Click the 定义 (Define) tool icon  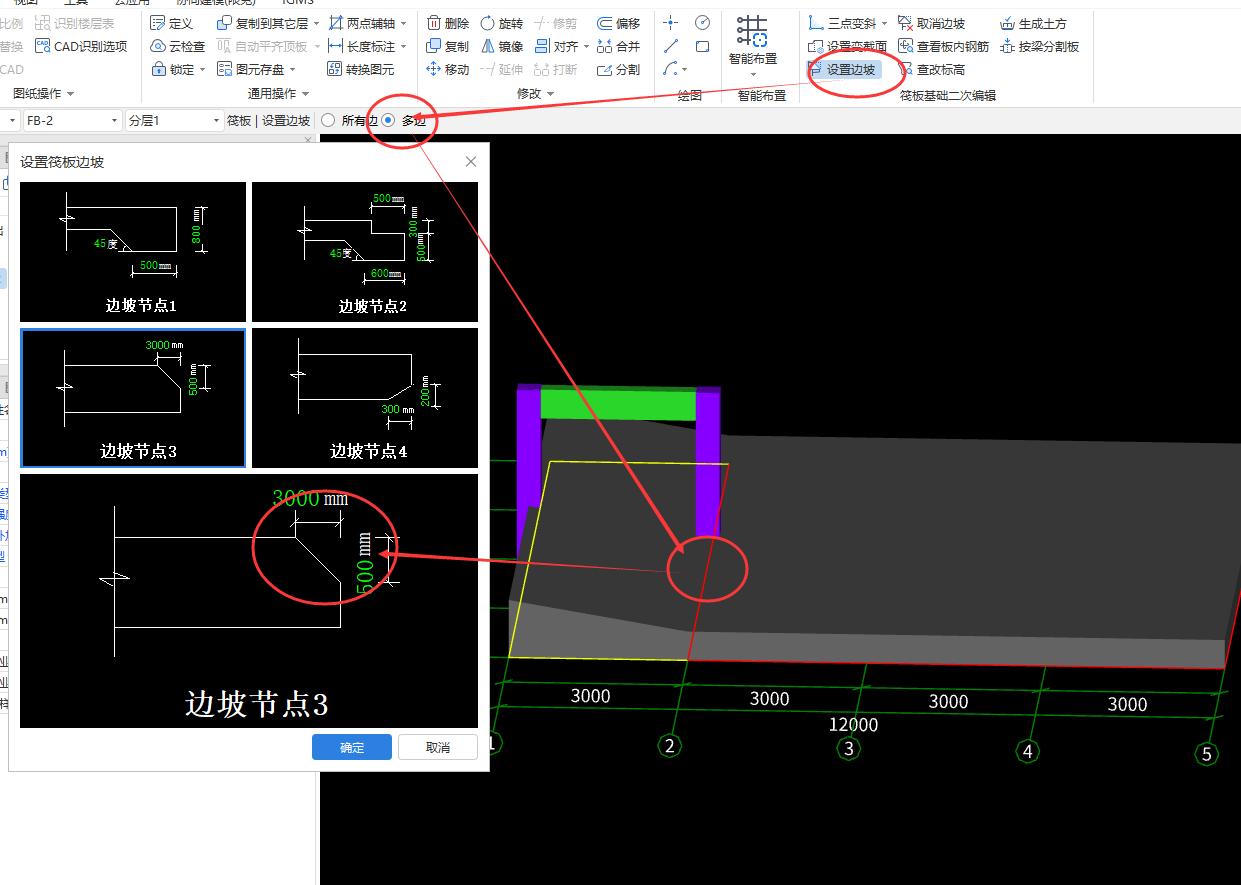(158, 23)
